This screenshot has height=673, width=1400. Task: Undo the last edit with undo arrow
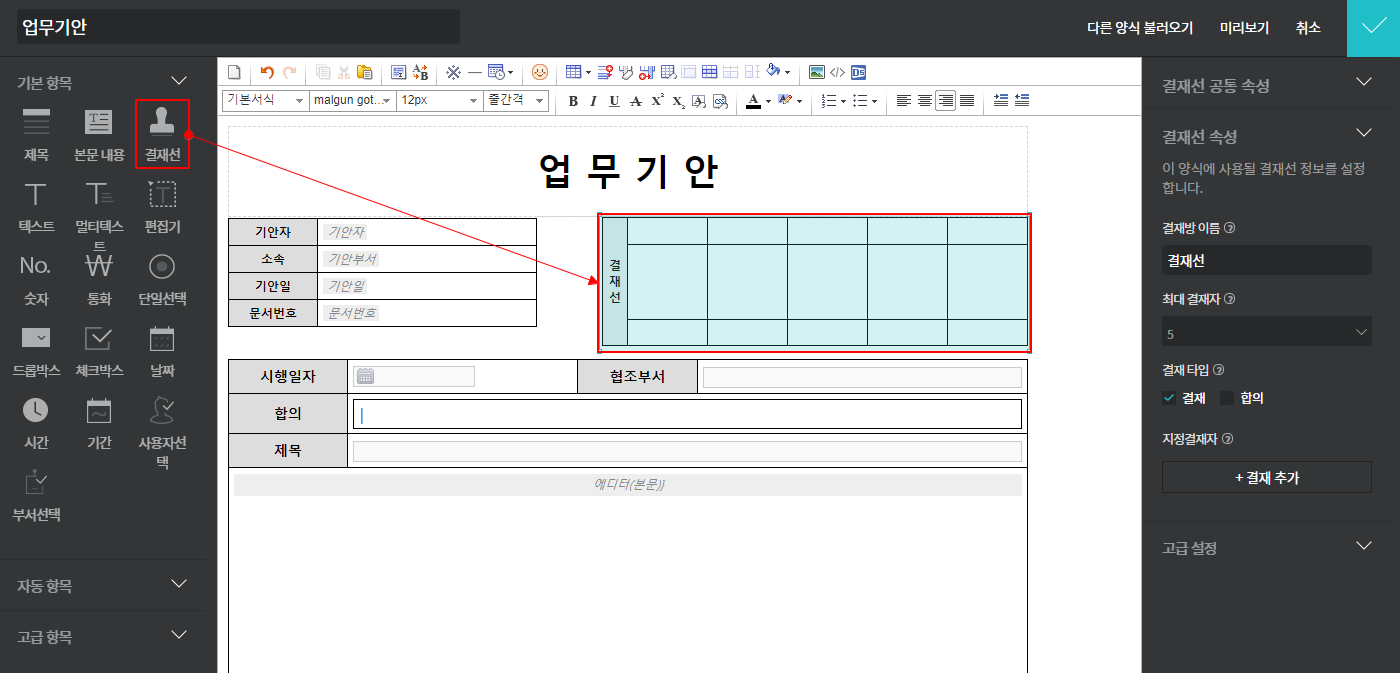tap(267, 72)
